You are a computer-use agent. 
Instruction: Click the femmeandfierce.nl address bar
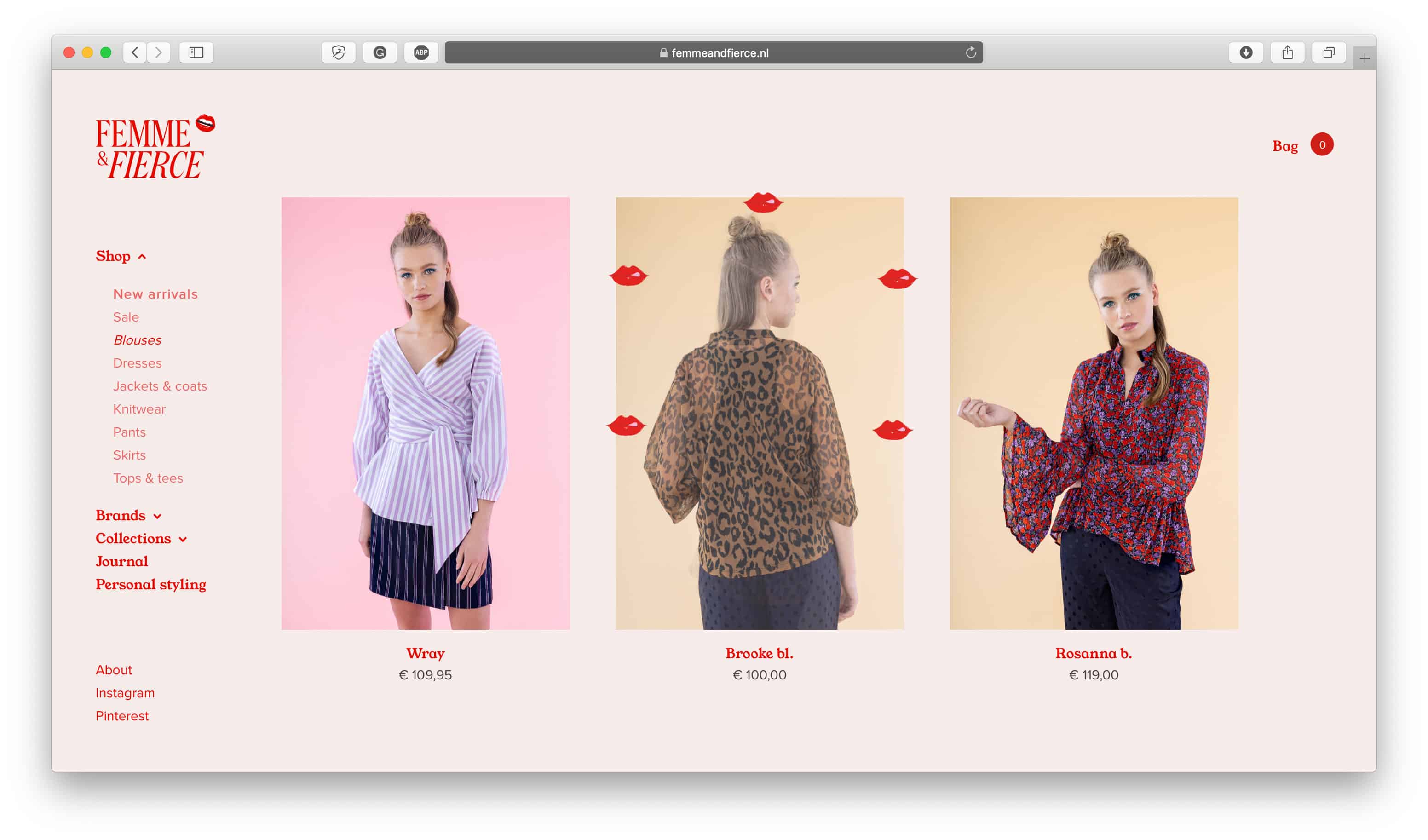point(714,53)
